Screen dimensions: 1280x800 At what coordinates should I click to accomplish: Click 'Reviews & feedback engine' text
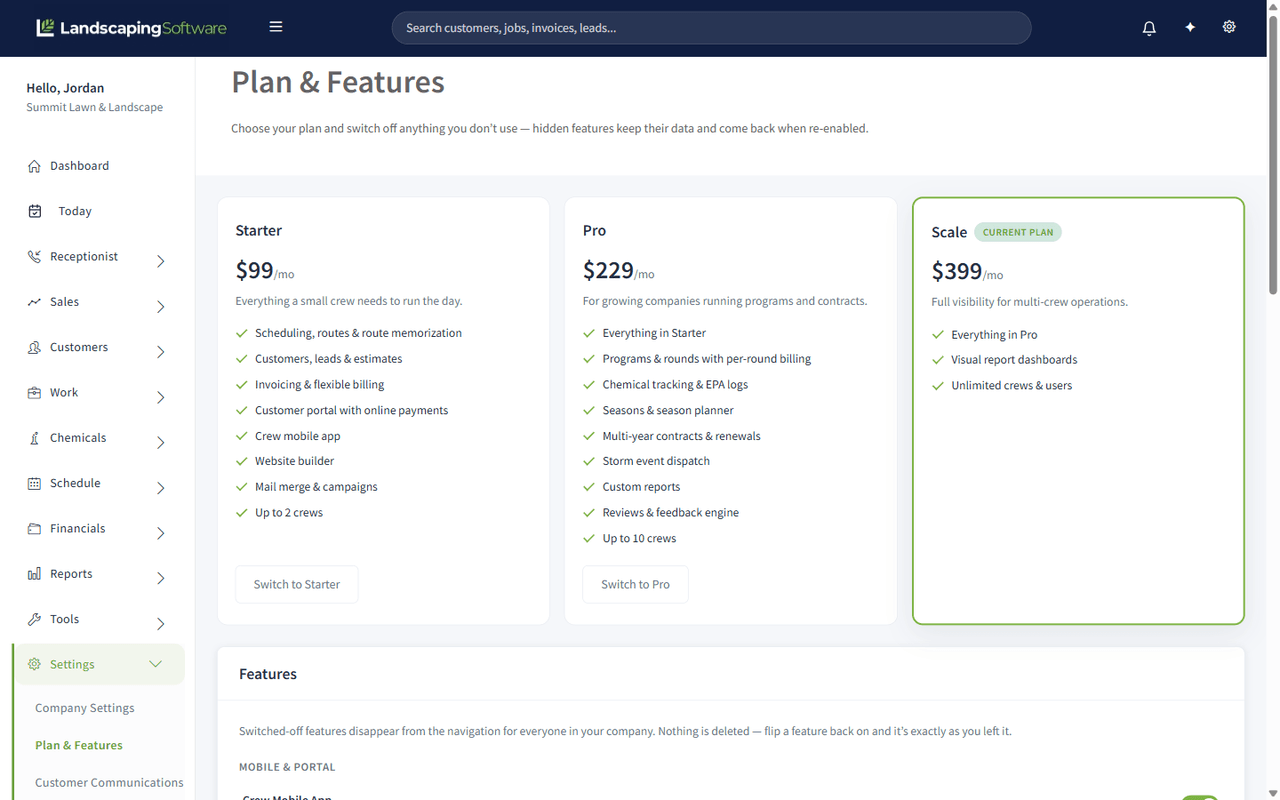coord(671,513)
